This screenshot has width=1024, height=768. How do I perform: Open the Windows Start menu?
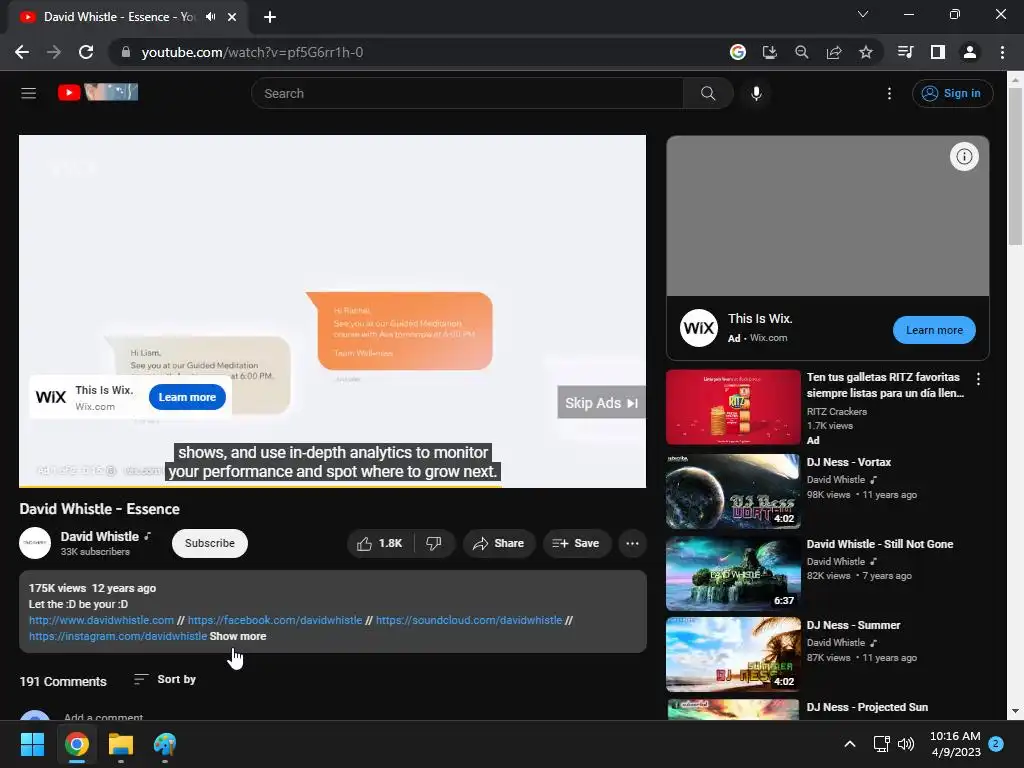click(x=32, y=744)
